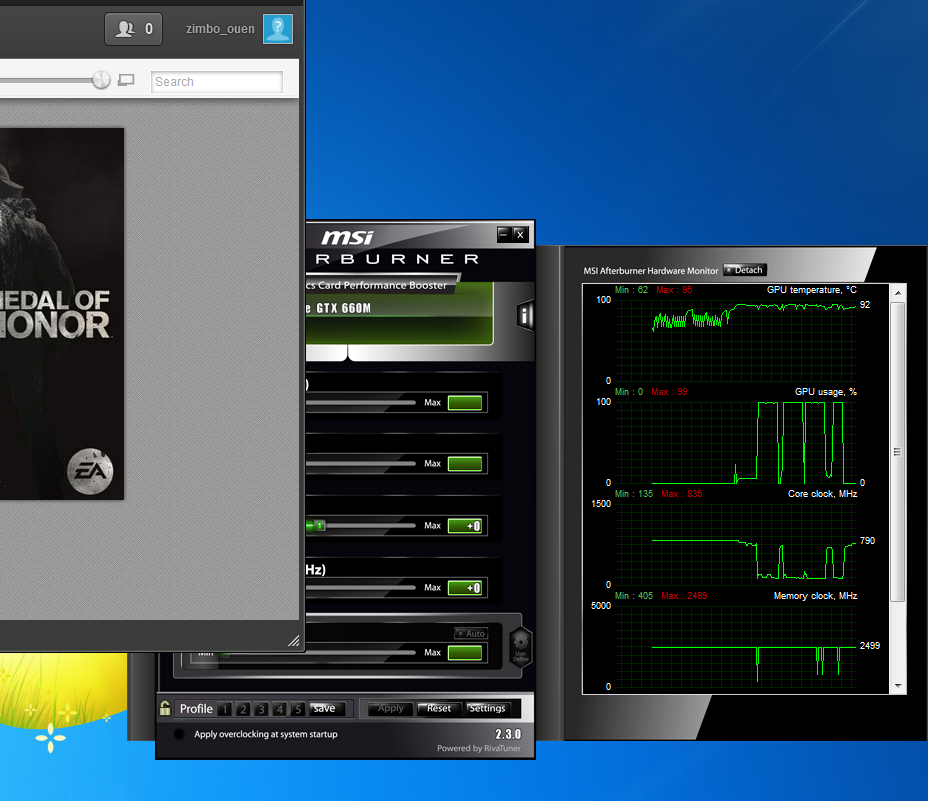928x801 pixels.
Task: Click the Origin game tile size slider handle
Action: click(x=101, y=80)
